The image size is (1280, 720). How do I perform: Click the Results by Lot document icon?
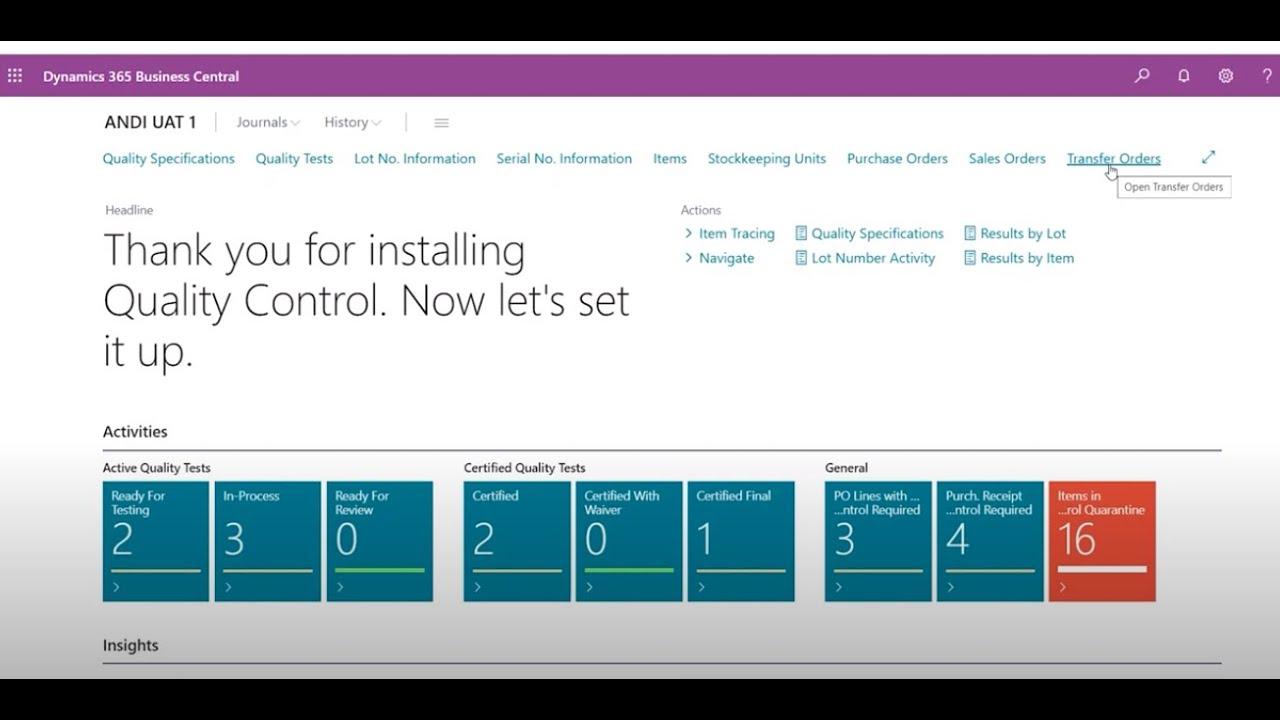click(x=970, y=233)
